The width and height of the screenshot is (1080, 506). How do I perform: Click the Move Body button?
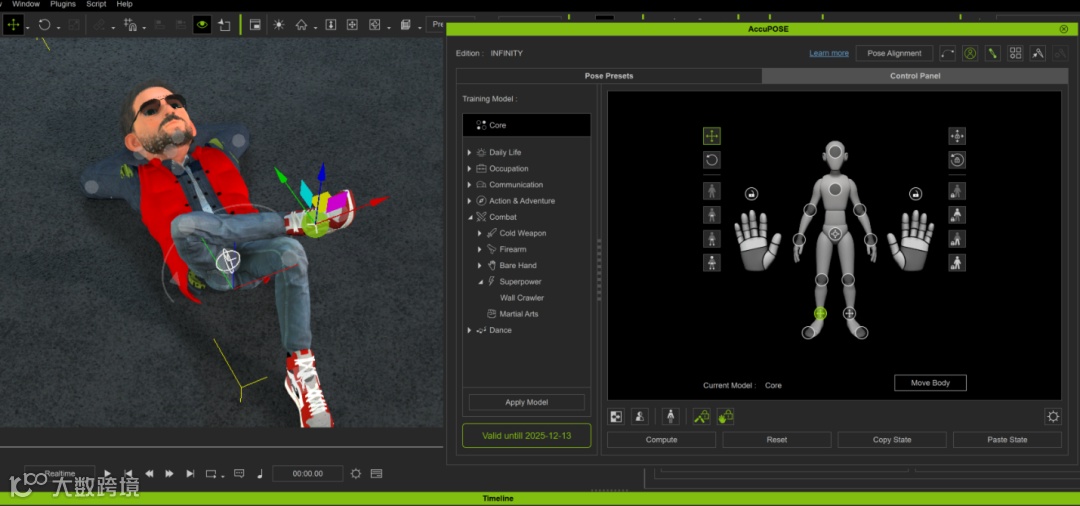click(930, 383)
